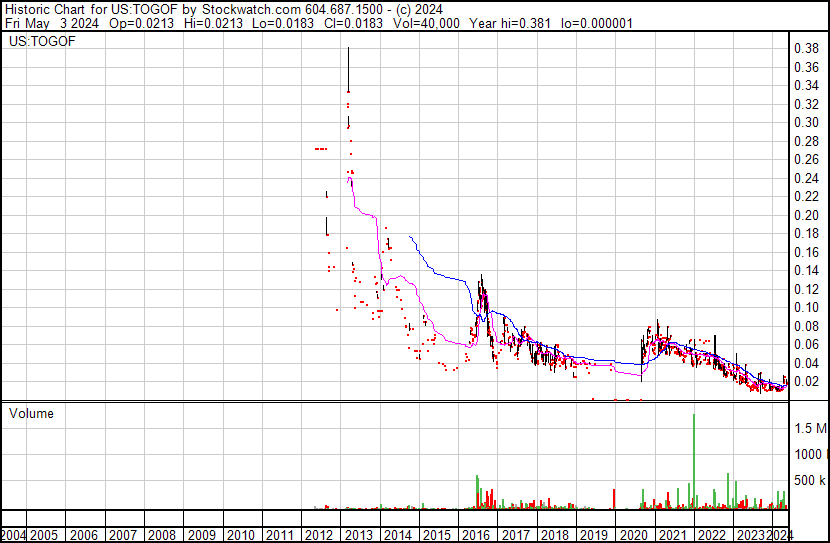Click the 0.10 price axis label
This screenshot has width=830, height=543.
point(806,308)
